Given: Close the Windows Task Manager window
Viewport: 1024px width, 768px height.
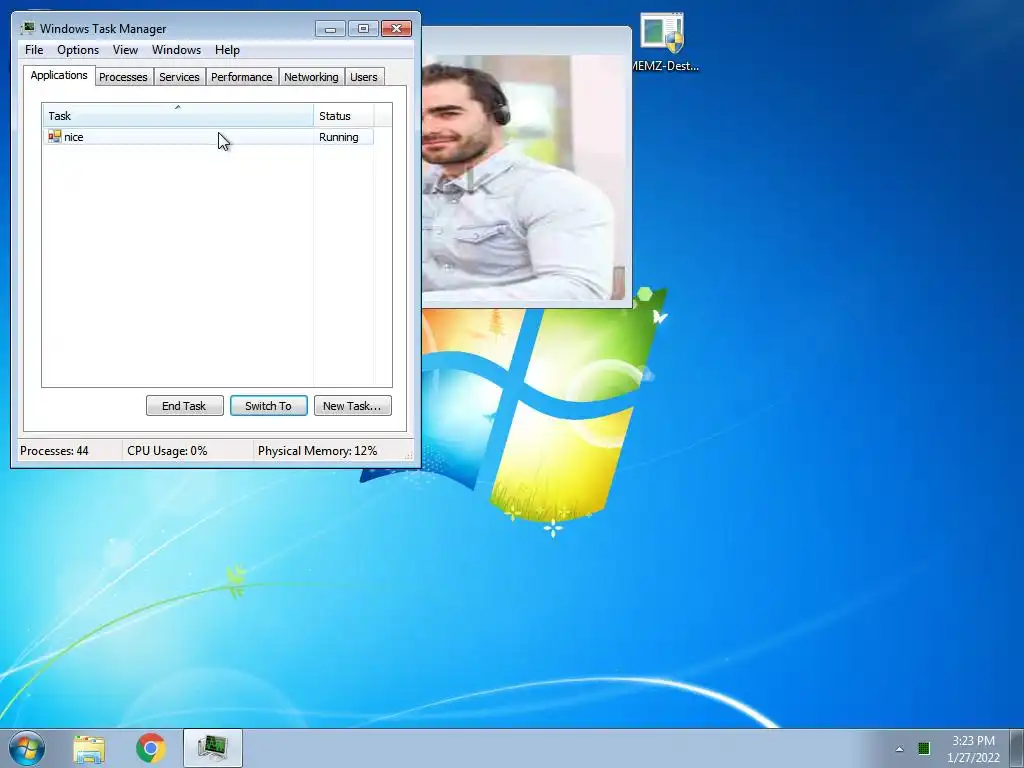Looking at the screenshot, I should tap(396, 28).
